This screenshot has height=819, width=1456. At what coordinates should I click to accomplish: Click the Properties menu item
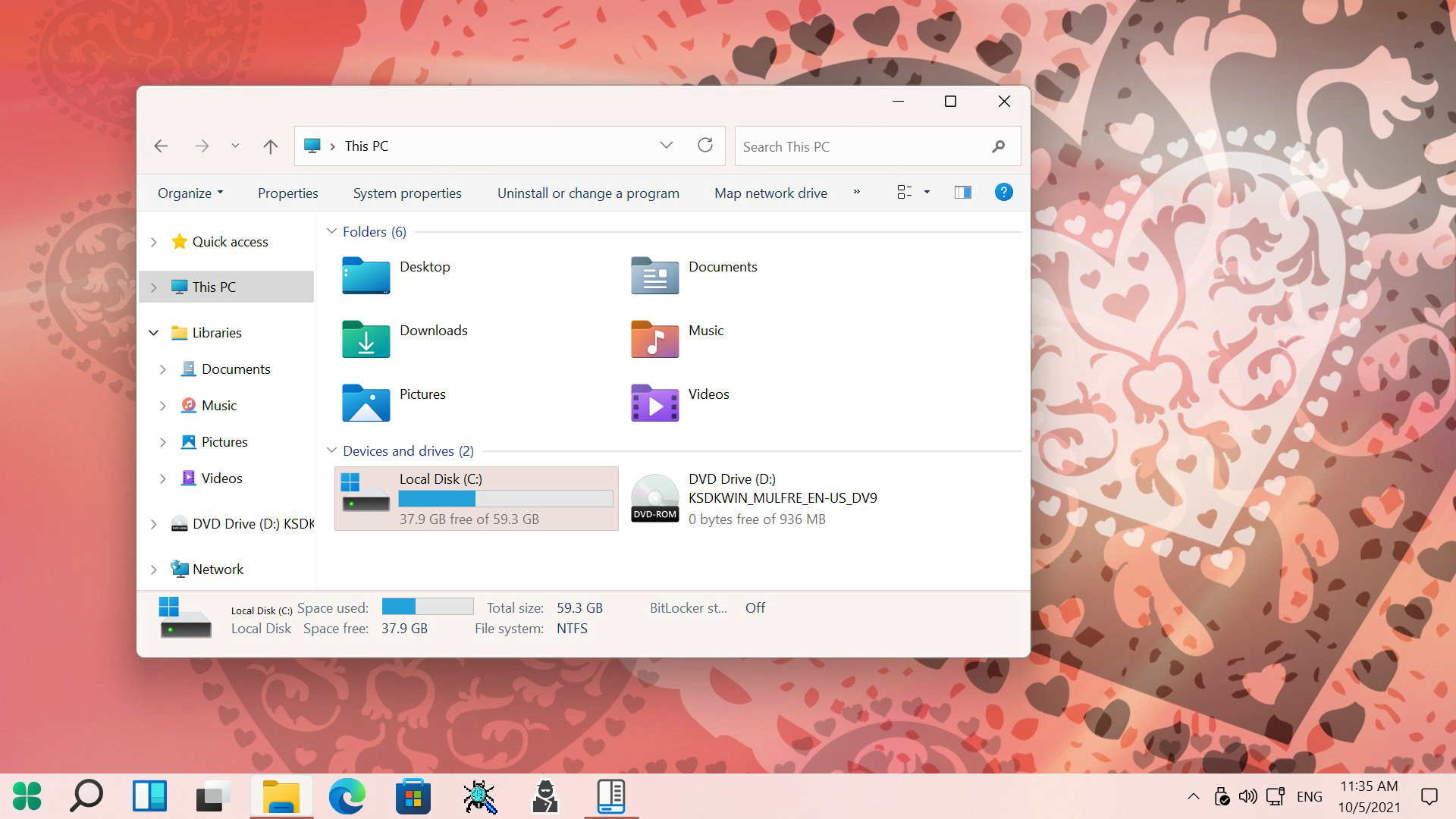288,192
